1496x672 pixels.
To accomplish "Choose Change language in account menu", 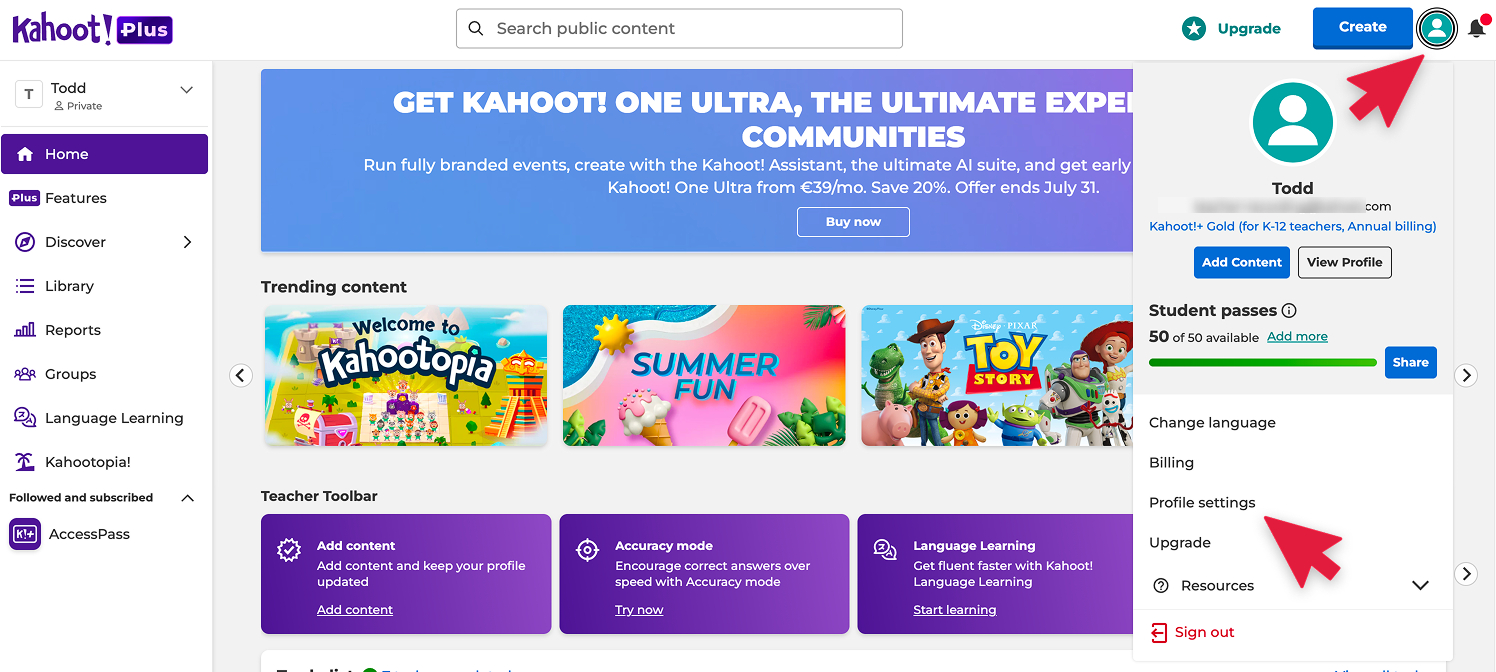I will 1212,423.
